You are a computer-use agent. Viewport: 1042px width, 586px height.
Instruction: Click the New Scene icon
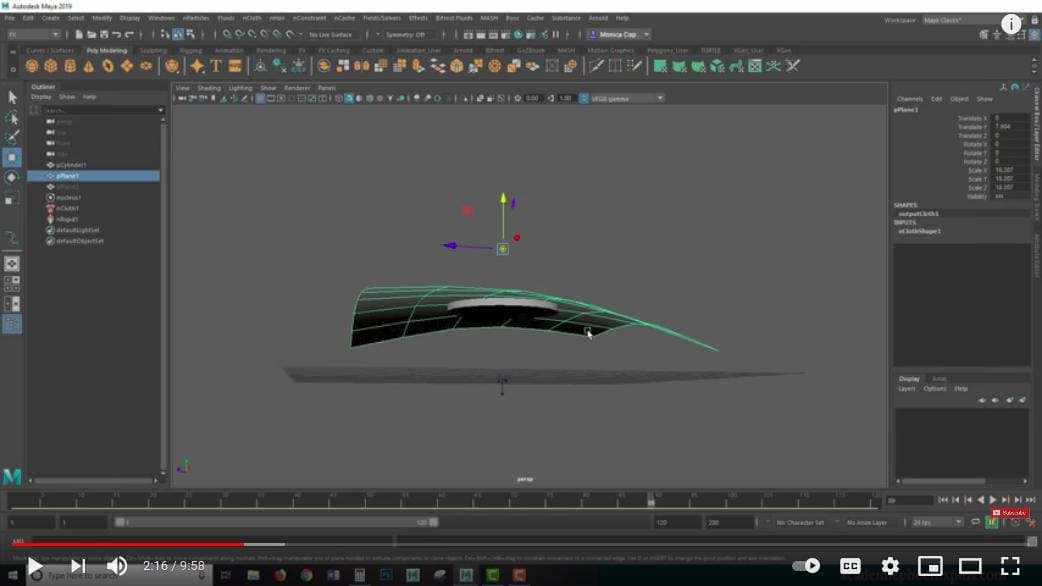point(79,35)
